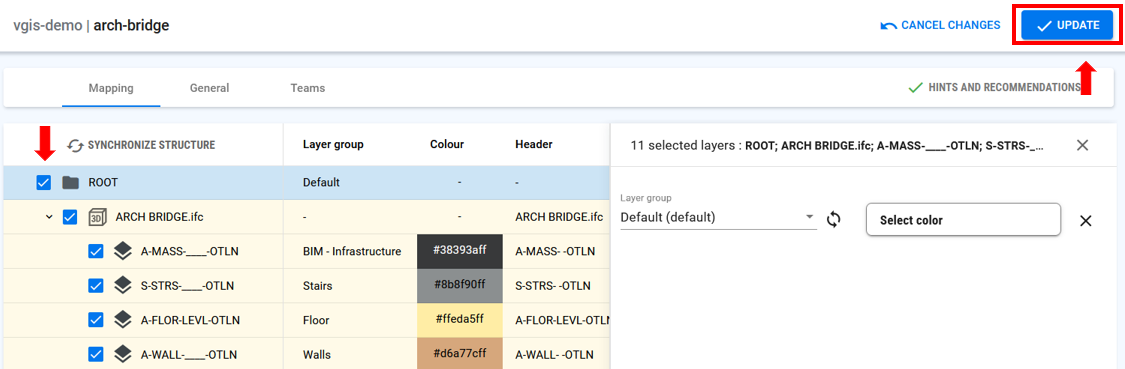1125x369 pixels.
Task: Open Hints and Recommendations
Action: click(994, 88)
